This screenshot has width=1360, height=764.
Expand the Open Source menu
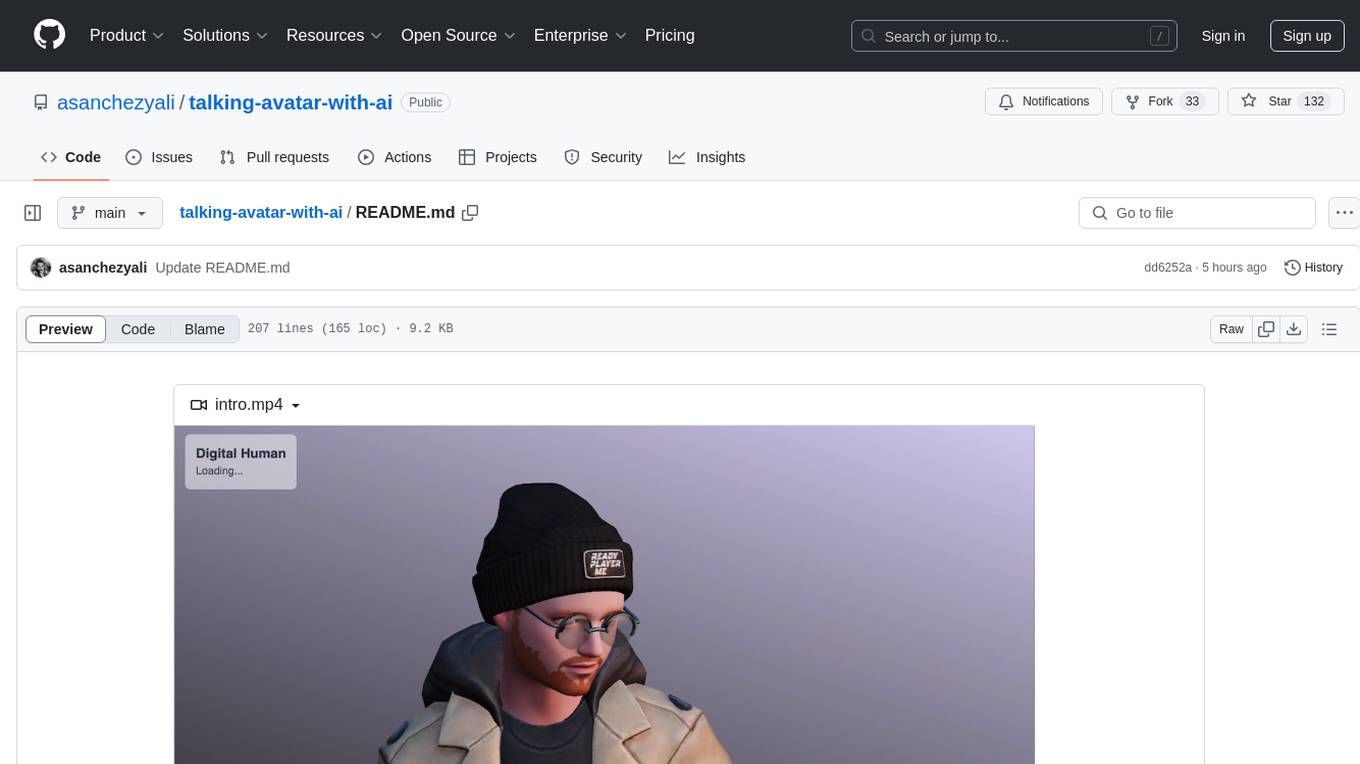coord(459,35)
